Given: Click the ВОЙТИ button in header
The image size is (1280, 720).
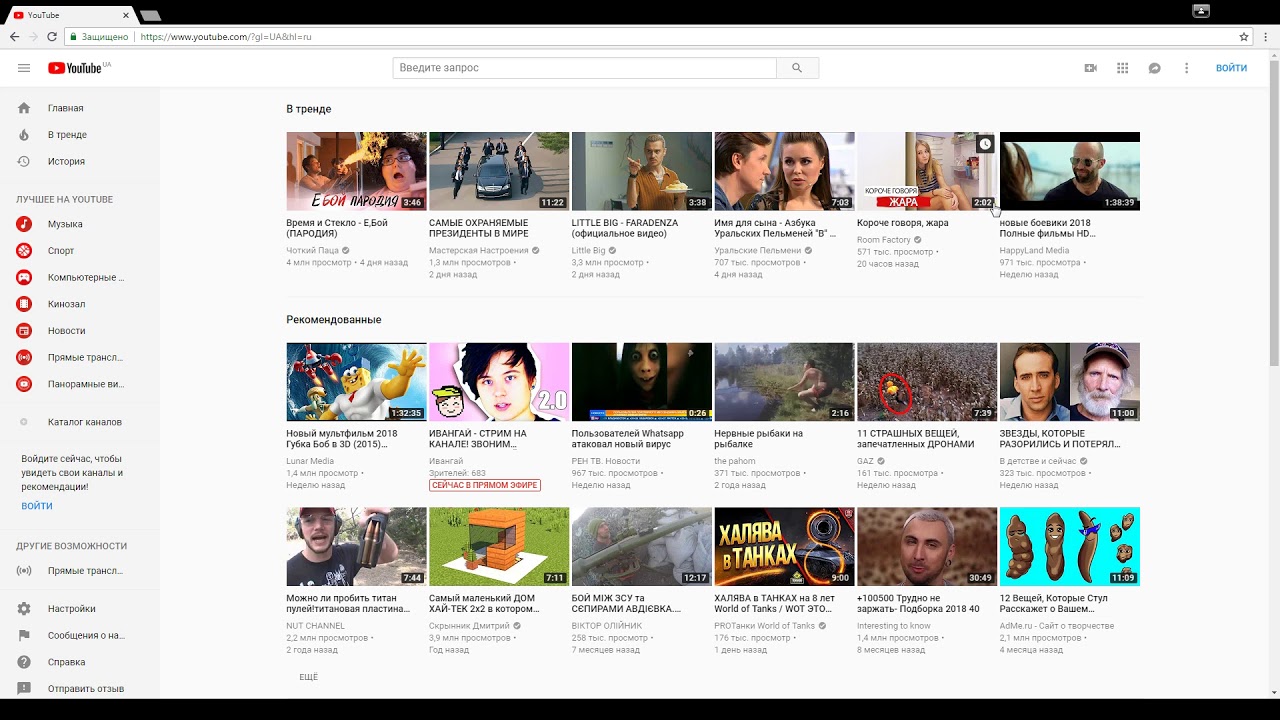Looking at the screenshot, I should pos(1231,68).
